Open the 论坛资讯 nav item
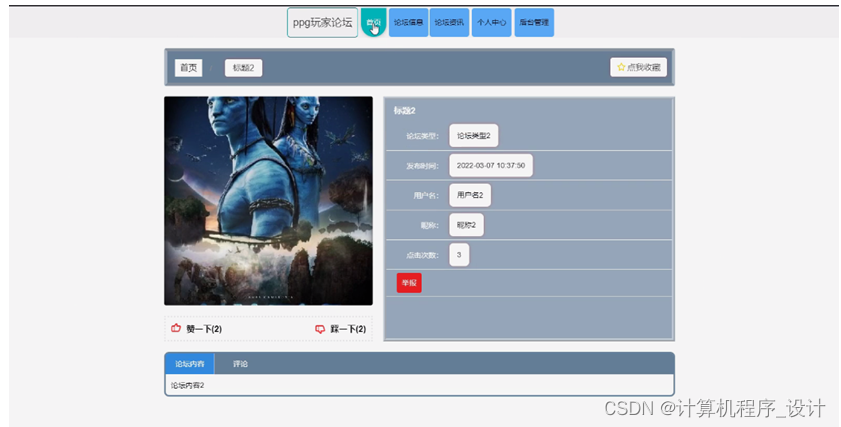The image size is (841, 427). (x=449, y=23)
